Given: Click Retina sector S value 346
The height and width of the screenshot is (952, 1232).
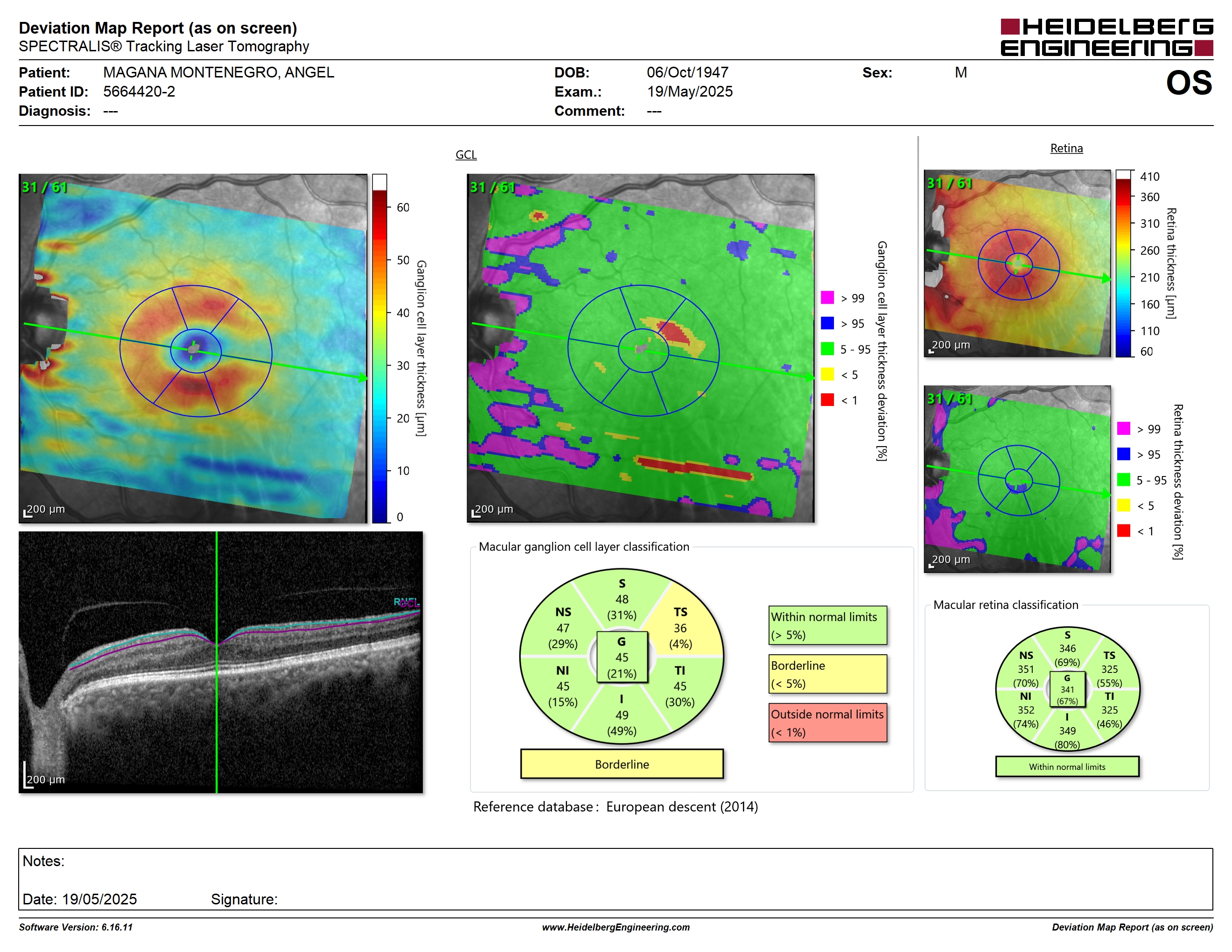Looking at the screenshot, I should 1067,649.
